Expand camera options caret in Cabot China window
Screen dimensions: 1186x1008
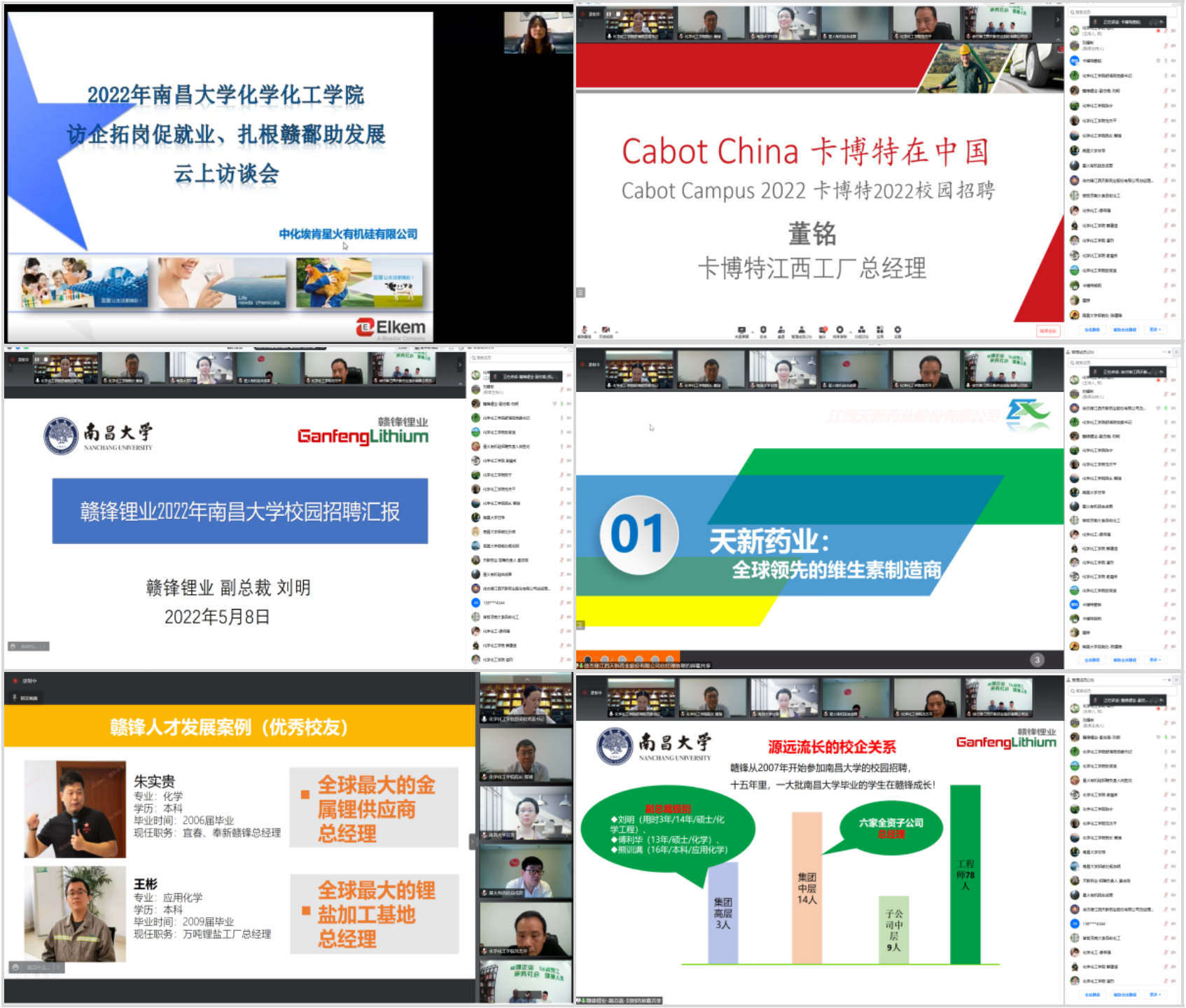pyautogui.click(x=617, y=332)
